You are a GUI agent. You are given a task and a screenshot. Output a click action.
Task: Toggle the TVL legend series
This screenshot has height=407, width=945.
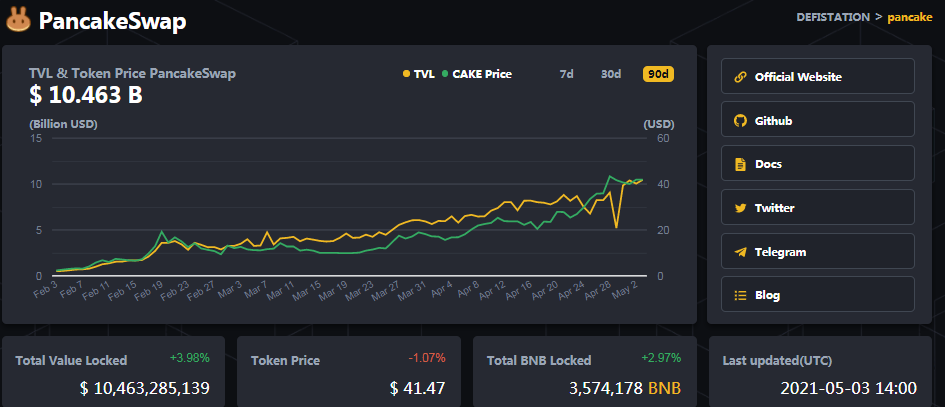419,74
